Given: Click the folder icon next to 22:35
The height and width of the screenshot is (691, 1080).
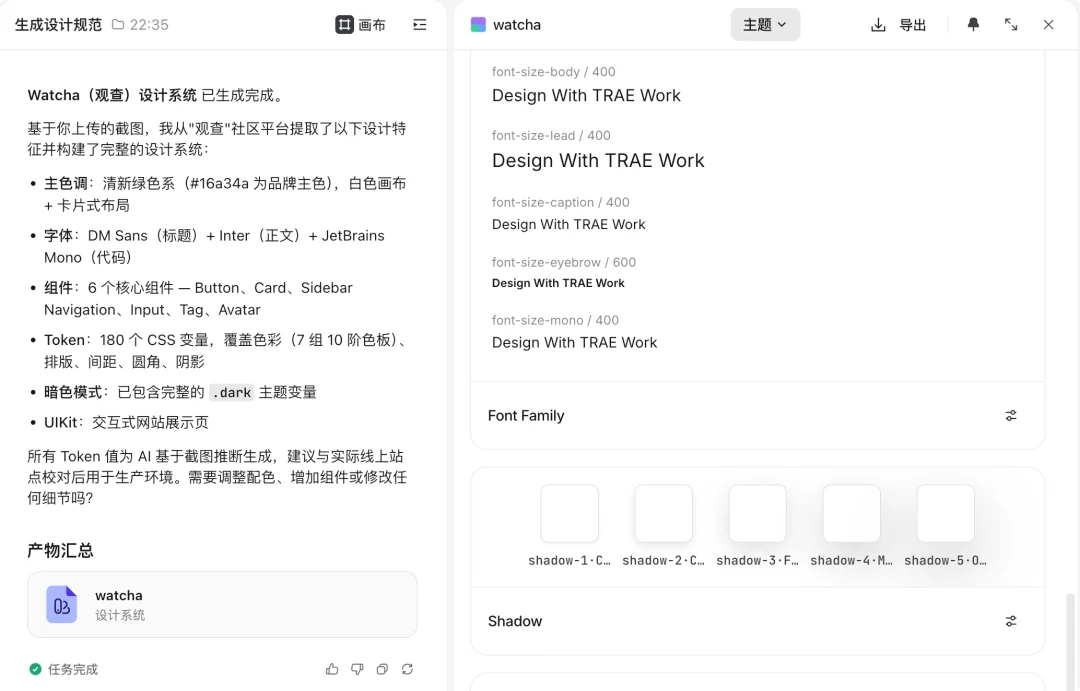Looking at the screenshot, I should [x=118, y=25].
